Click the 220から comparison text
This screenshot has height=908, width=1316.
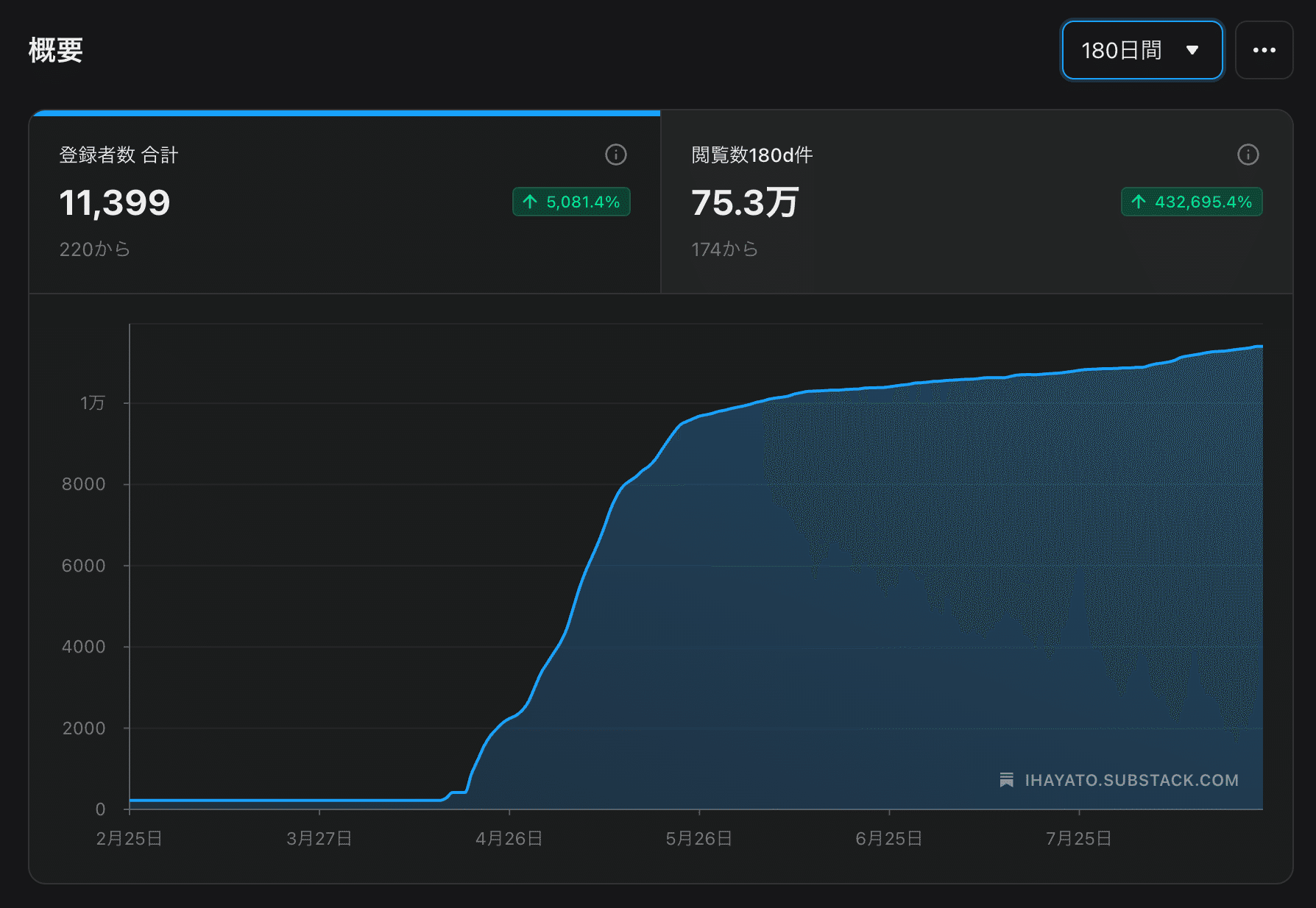95,249
